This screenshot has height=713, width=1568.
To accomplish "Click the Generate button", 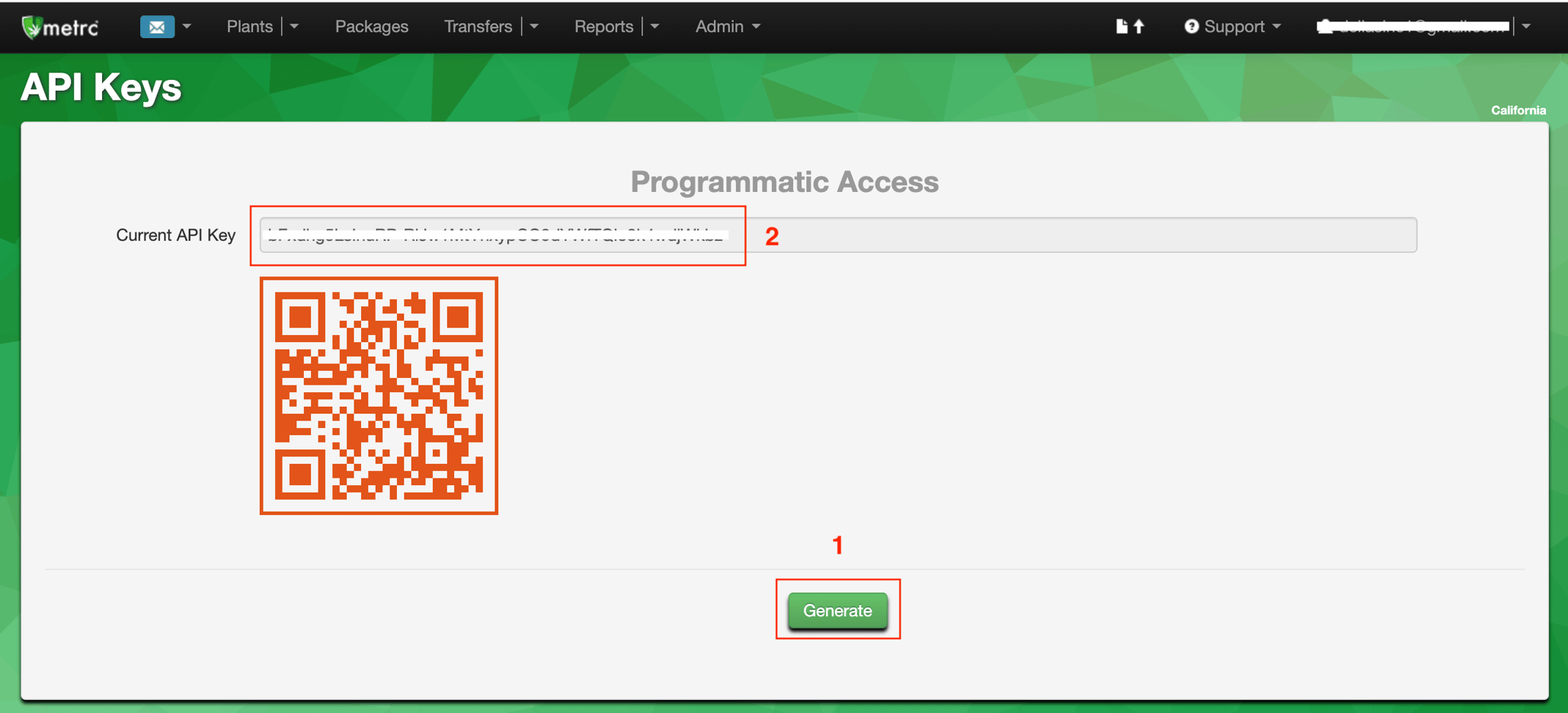I will point(837,610).
